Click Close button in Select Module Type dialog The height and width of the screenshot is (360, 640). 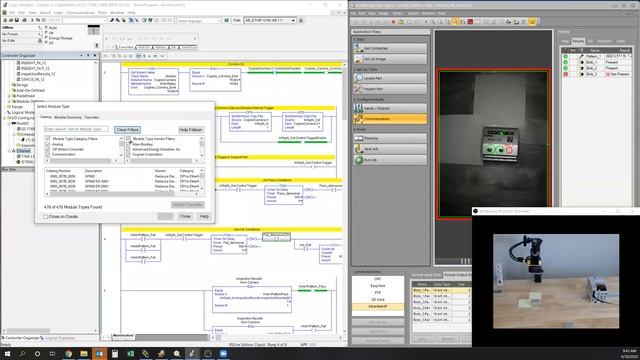(x=185, y=216)
